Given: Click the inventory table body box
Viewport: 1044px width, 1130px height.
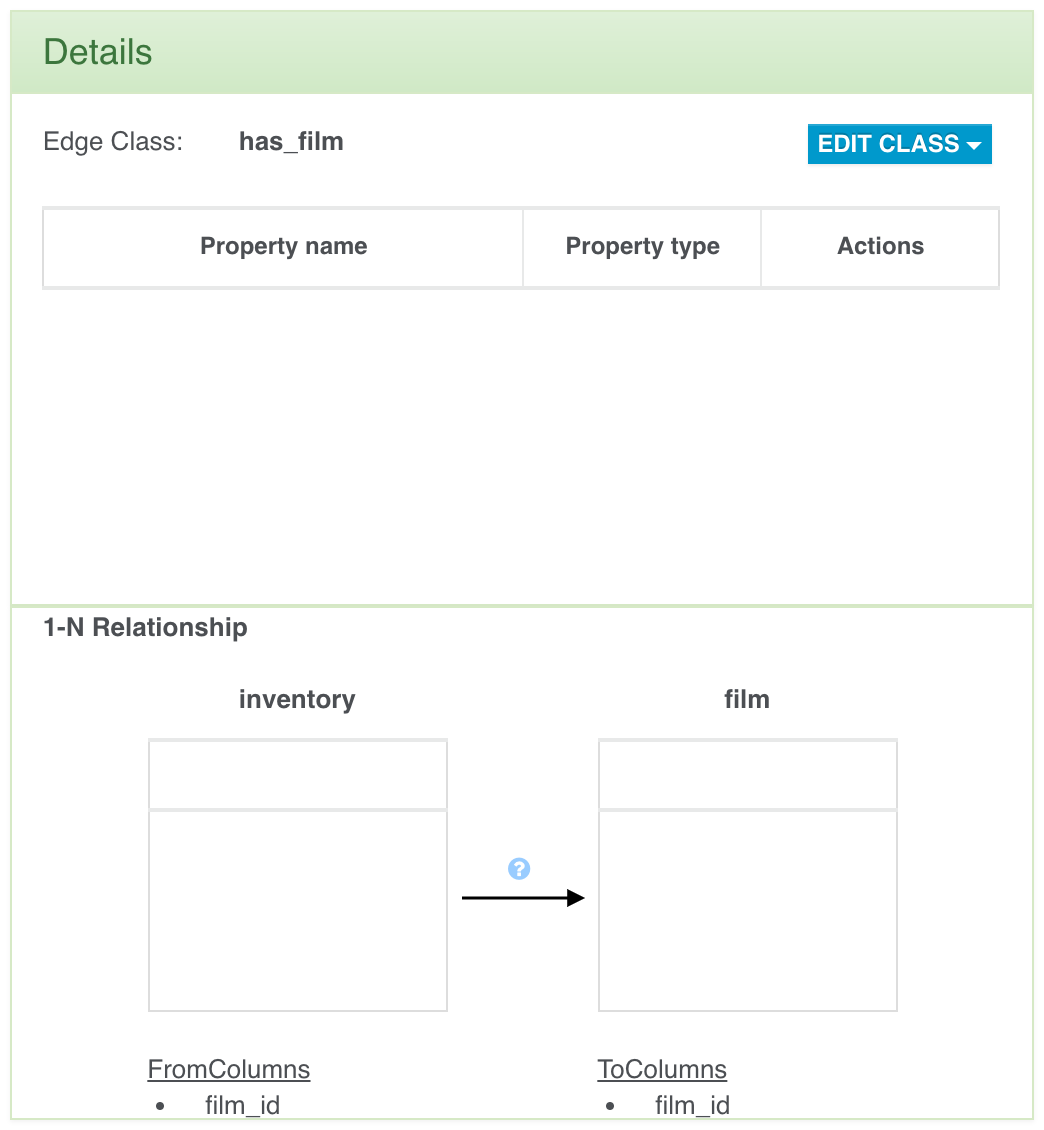Looking at the screenshot, I should [298, 910].
